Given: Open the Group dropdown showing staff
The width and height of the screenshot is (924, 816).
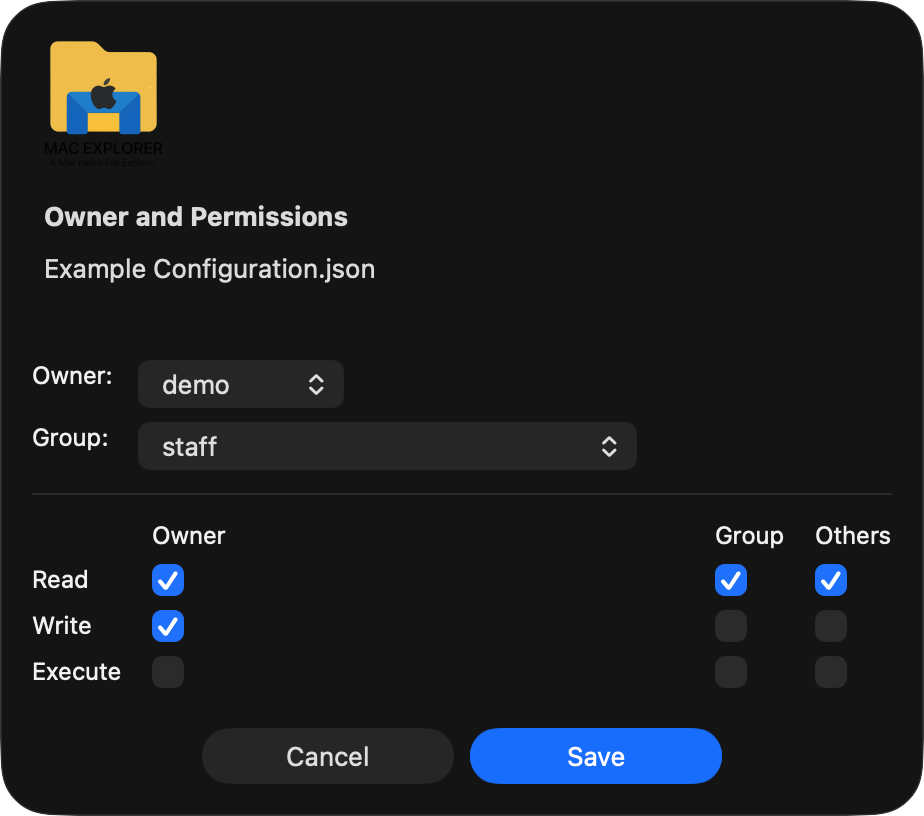Looking at the screenshot, I should click(387, 446).
